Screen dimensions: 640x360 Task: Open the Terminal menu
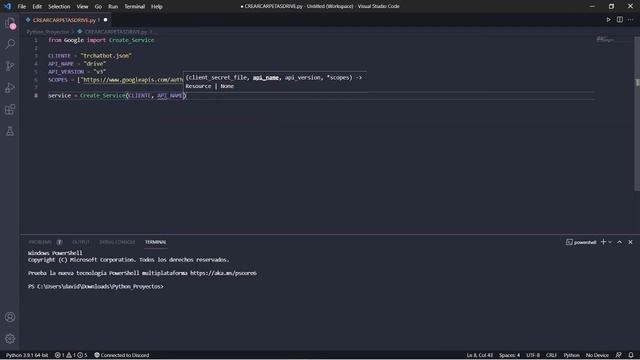coord(134,7)
